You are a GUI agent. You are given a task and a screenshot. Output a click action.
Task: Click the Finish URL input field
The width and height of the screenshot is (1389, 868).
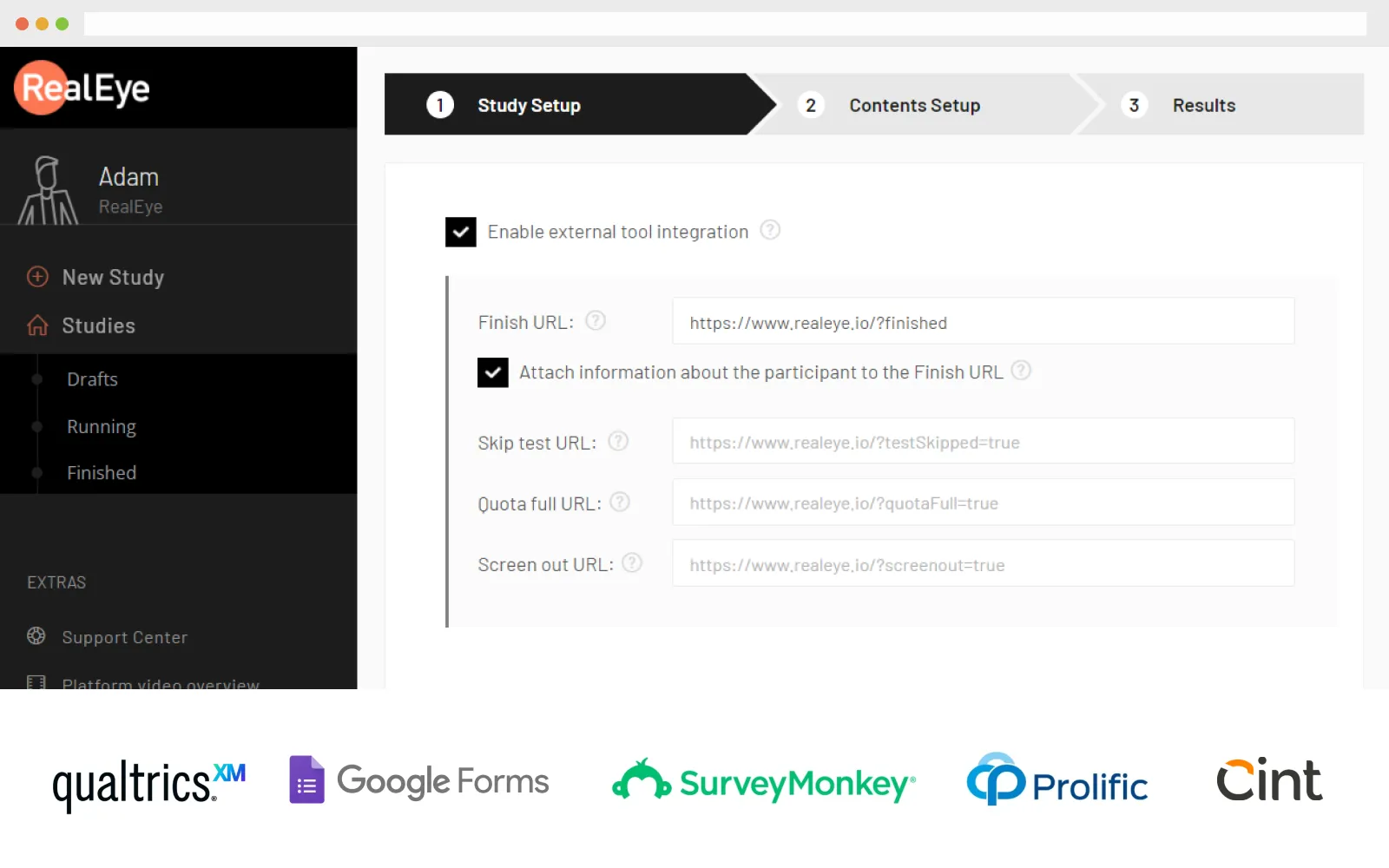[983, 323]
